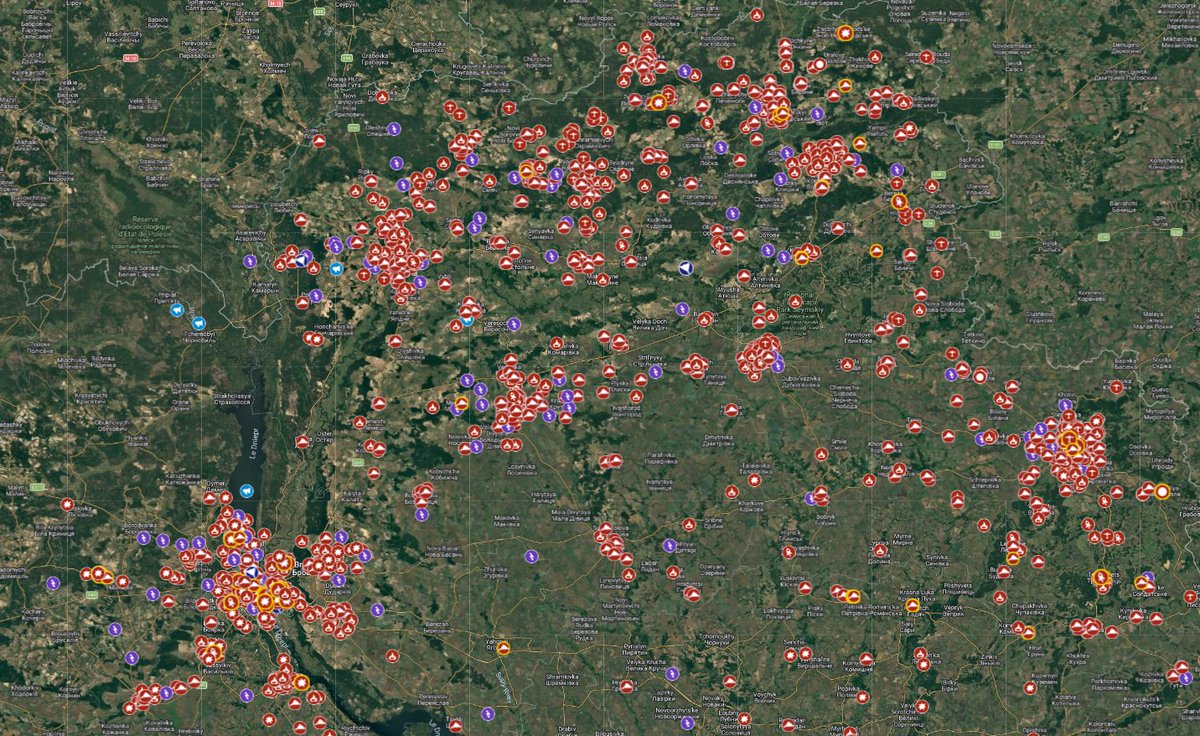Select yellow-ringed marker at Krasna Luka

(912, 605)
